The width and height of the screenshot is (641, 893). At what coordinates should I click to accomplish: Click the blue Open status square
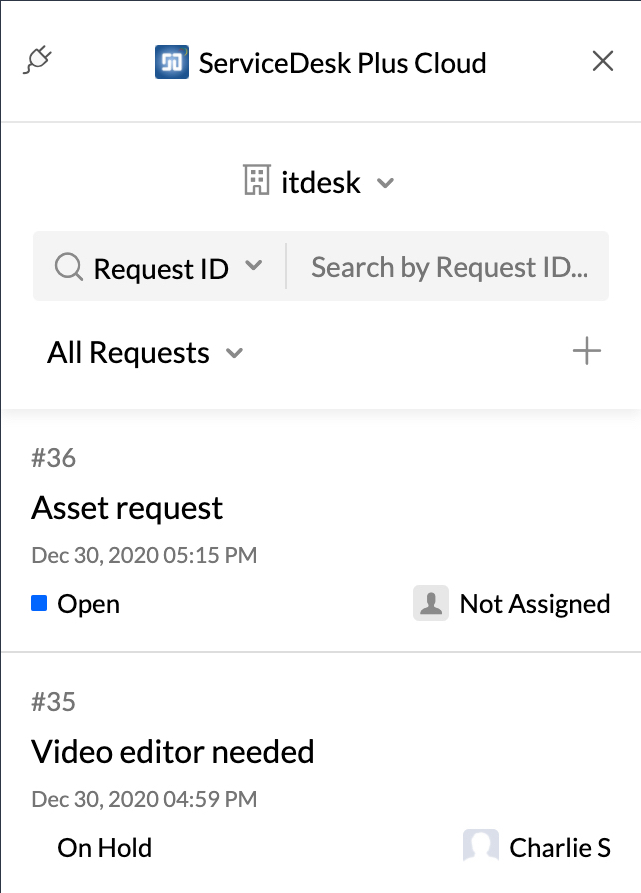coord(39,602)
